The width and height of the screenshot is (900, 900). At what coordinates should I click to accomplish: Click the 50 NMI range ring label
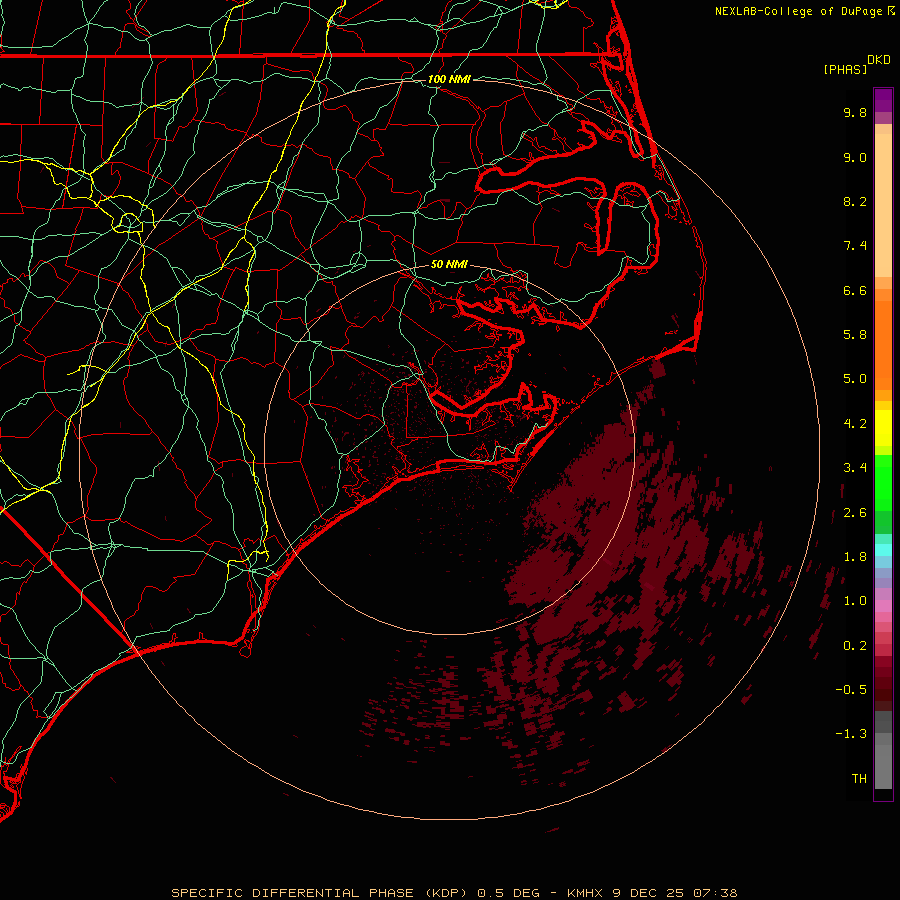(449, 264)
